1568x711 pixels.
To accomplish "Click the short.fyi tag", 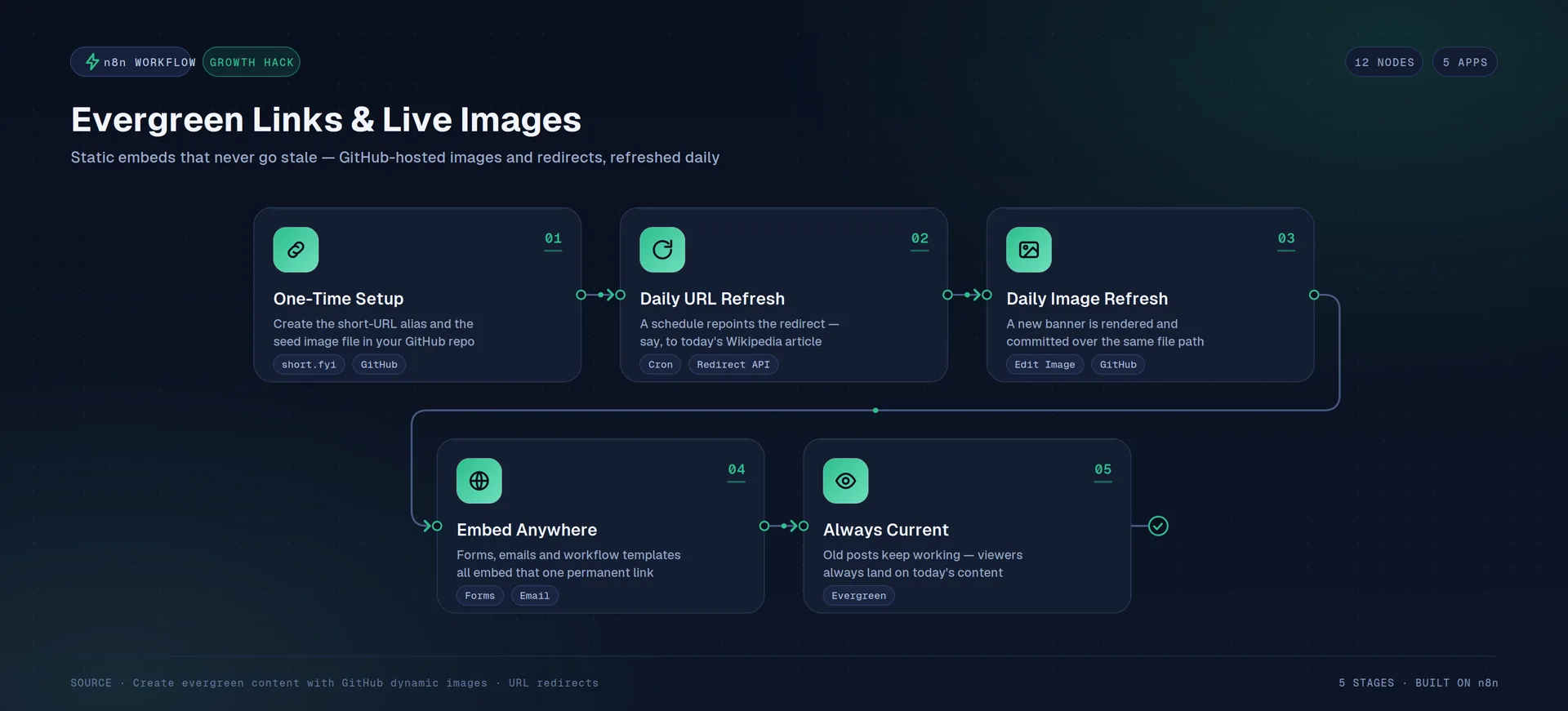I will 309,365.
